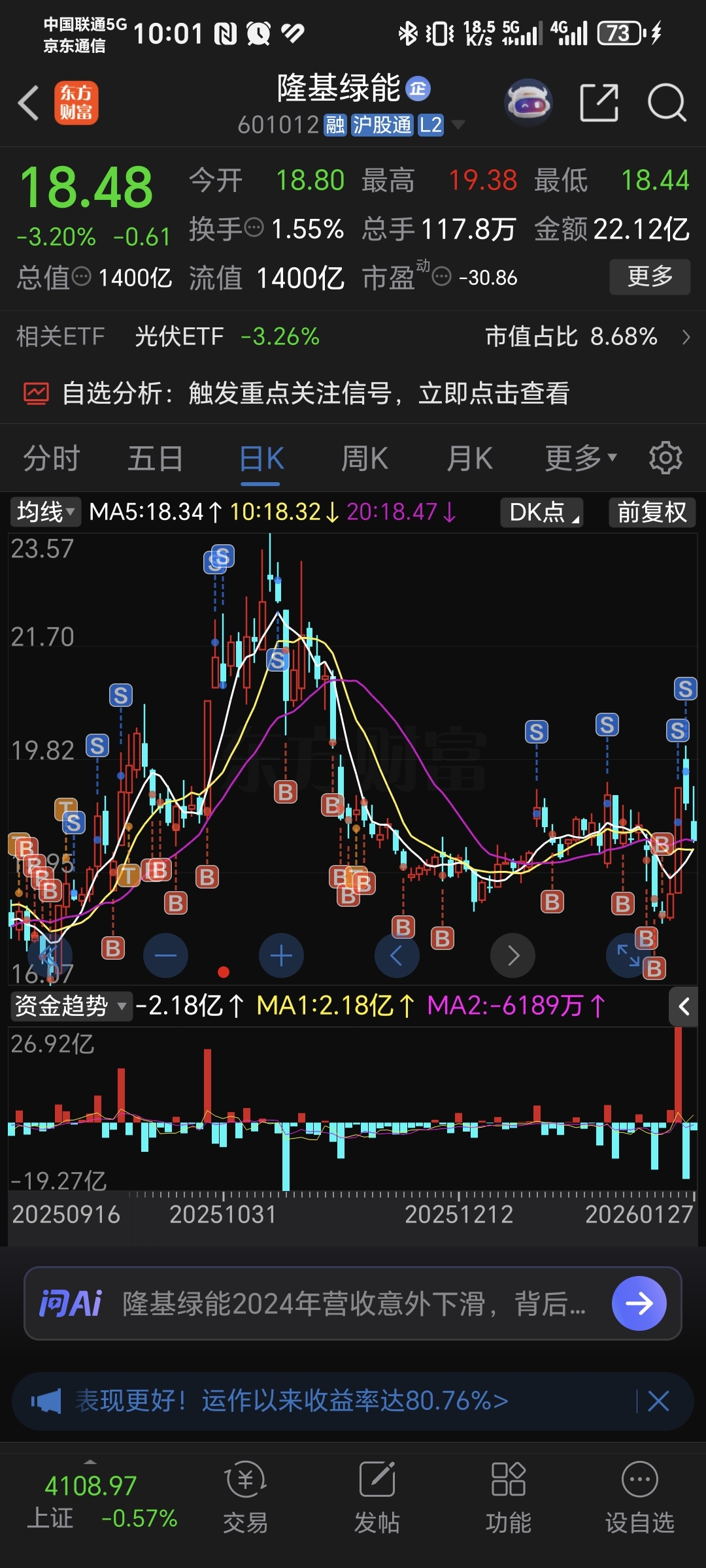Tap the NFC status icon
Viewport: 706px width, 1568px height.
point(226,33)
